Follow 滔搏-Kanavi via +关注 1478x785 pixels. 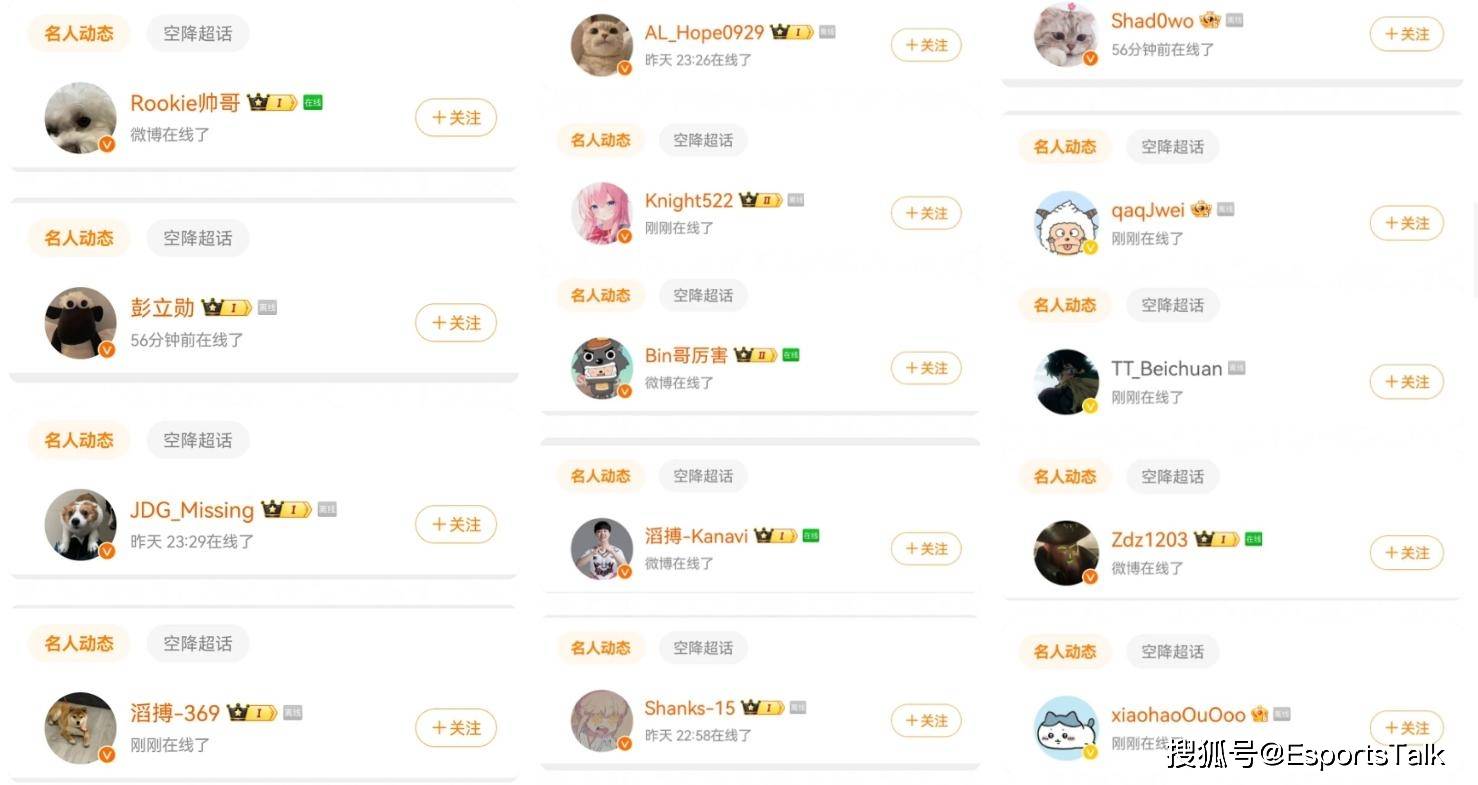click(926, 549)
